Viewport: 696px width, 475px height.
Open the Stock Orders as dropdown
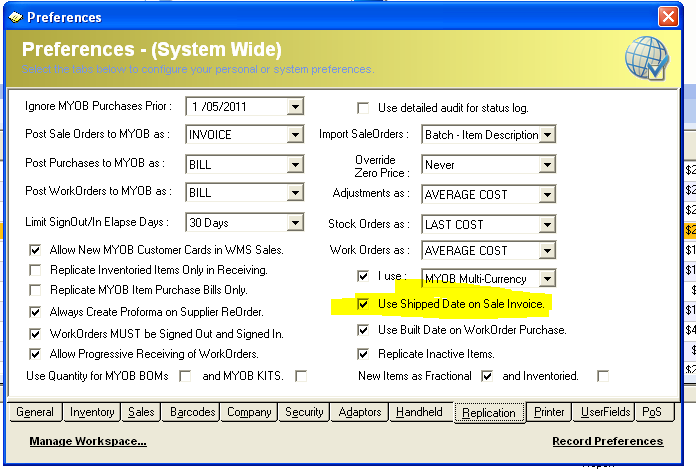coord(547,225)
